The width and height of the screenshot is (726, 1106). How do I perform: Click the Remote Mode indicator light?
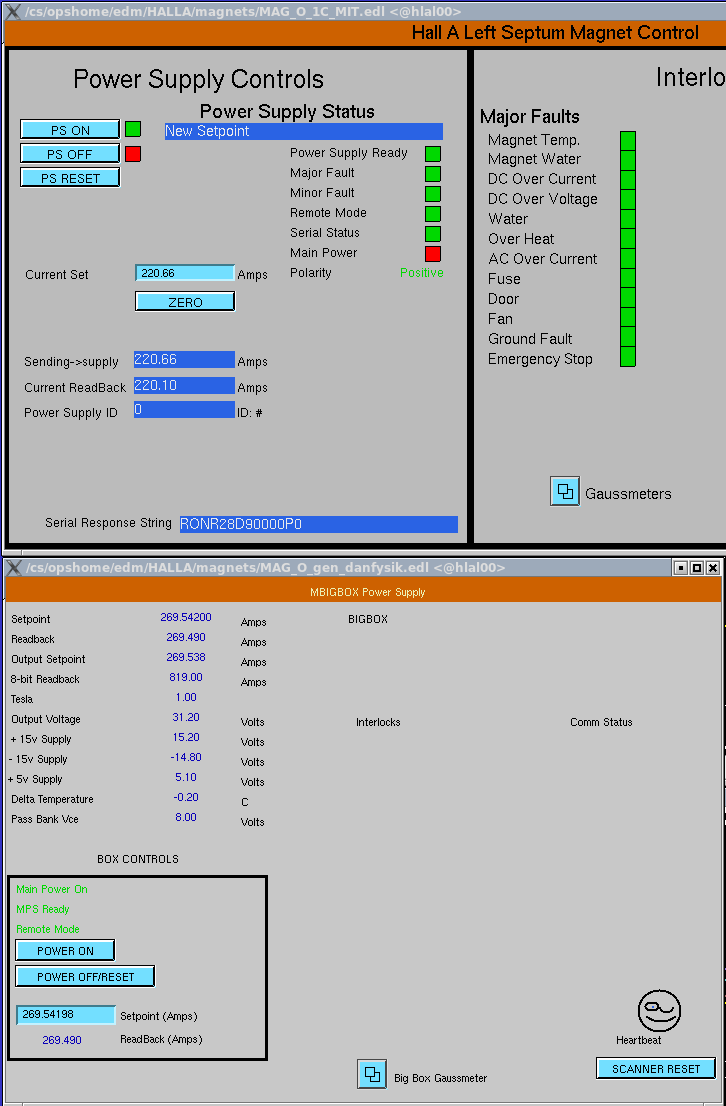(432, 214)
